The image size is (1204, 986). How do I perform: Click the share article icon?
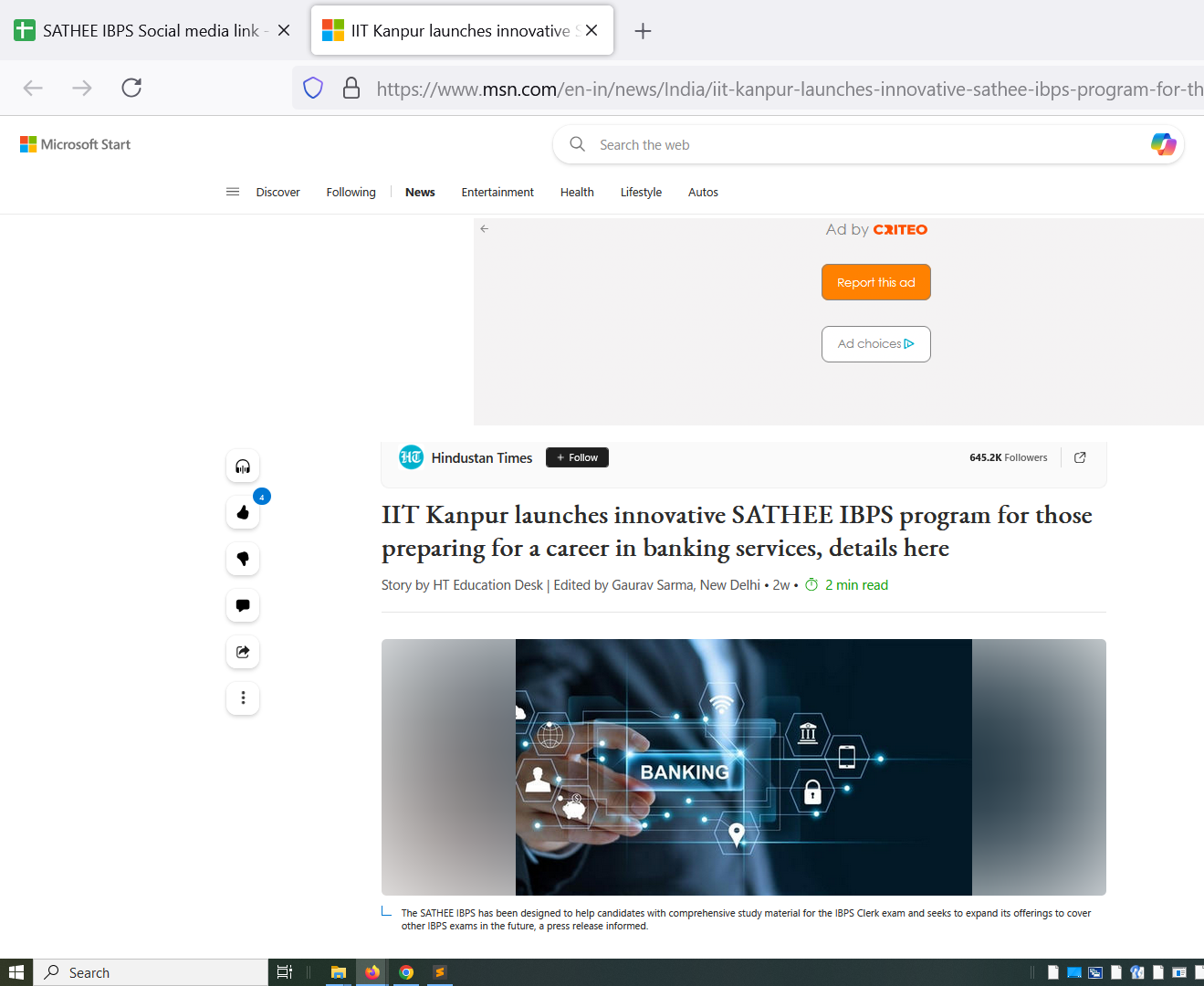(x=243, y=652)
